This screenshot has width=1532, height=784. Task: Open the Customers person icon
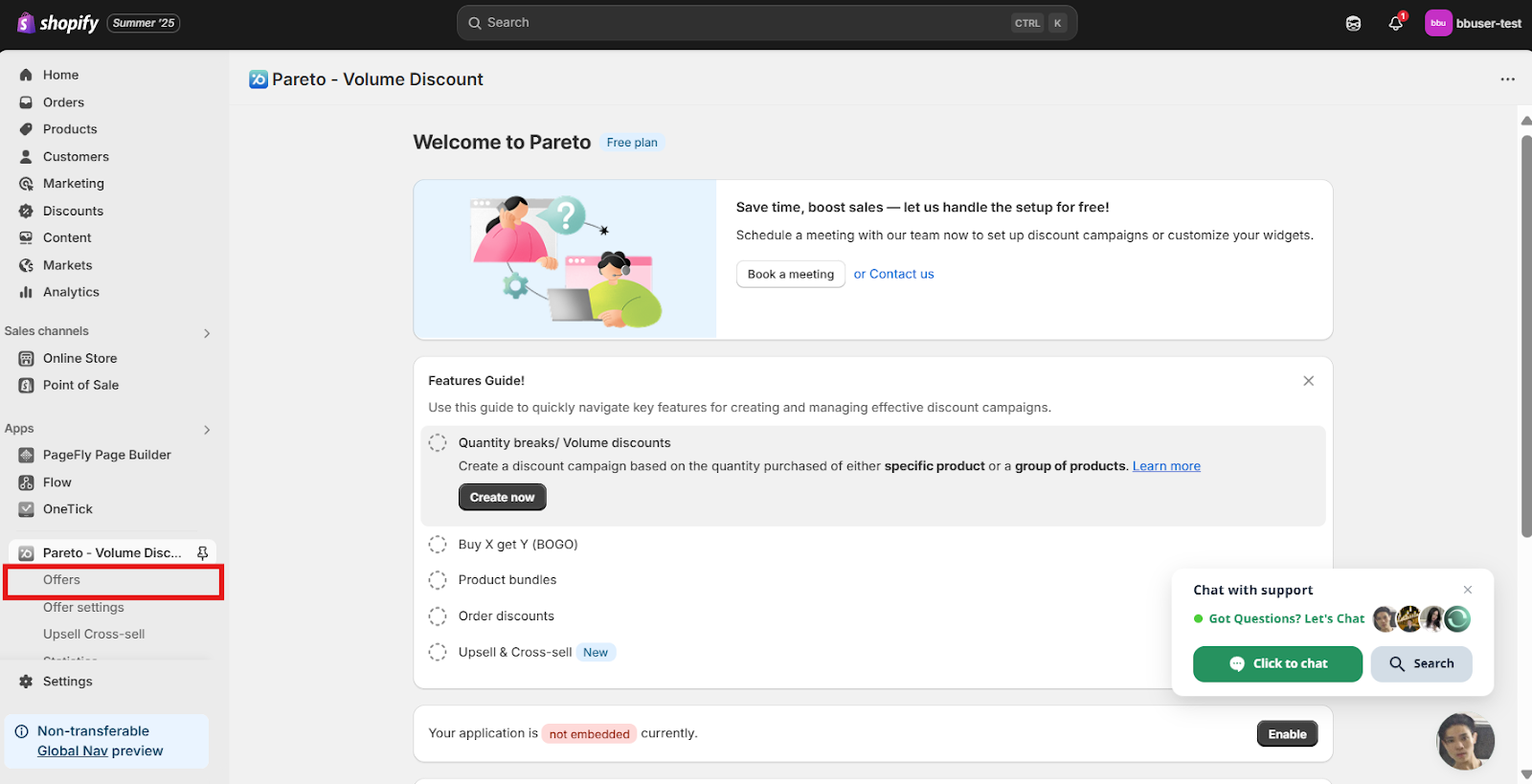pos(26,157)
